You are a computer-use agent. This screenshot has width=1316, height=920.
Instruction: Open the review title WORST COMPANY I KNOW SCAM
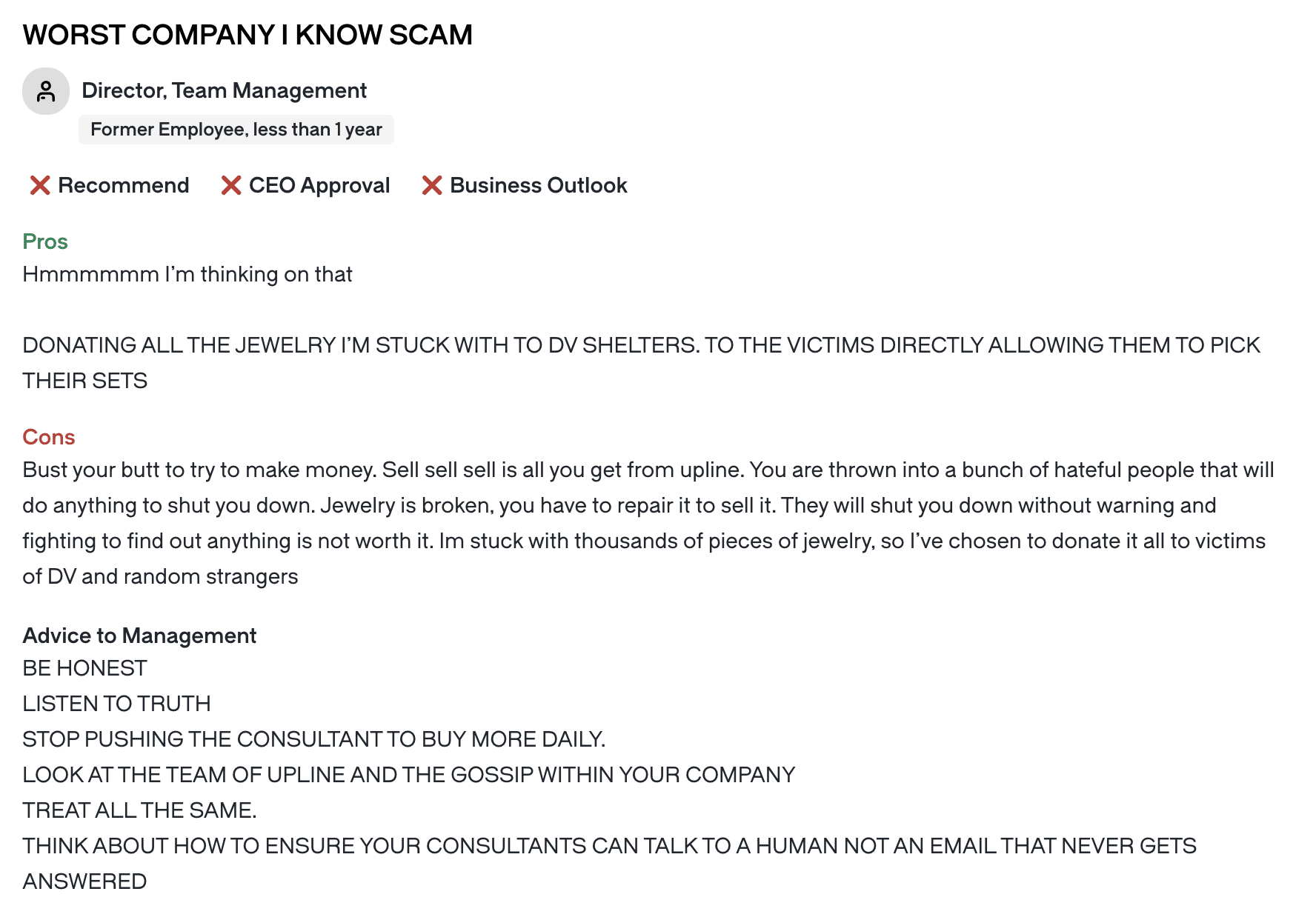pyautogui.click(x=247, y=35)
